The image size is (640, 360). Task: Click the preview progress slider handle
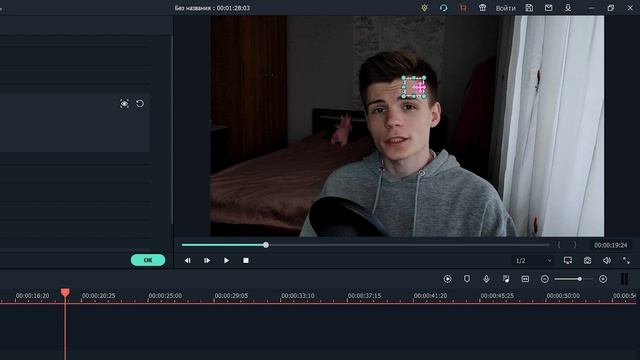[x=266, y=245]
